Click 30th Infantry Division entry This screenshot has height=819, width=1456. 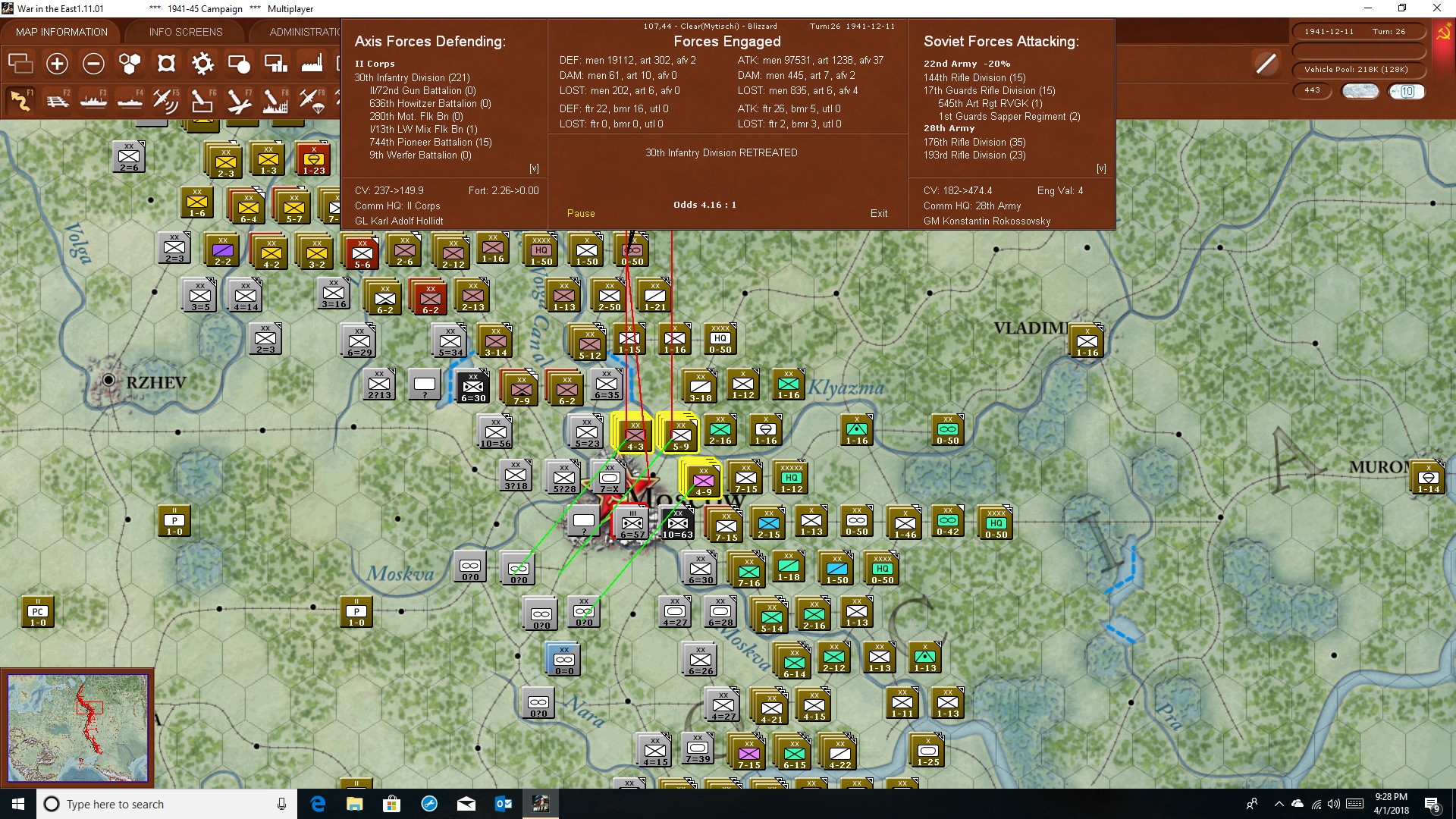pos(412,77)
